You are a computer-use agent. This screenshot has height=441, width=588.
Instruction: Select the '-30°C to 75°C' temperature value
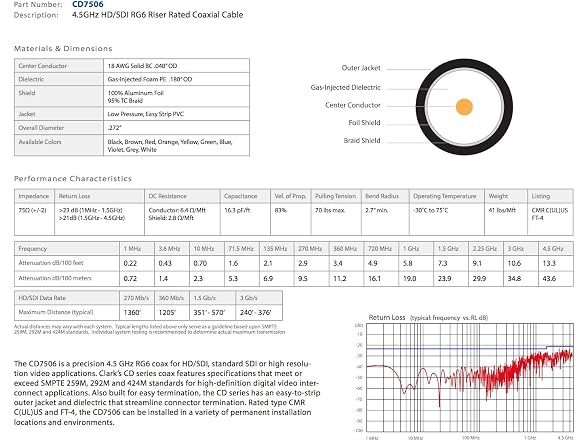click(430, 210)
